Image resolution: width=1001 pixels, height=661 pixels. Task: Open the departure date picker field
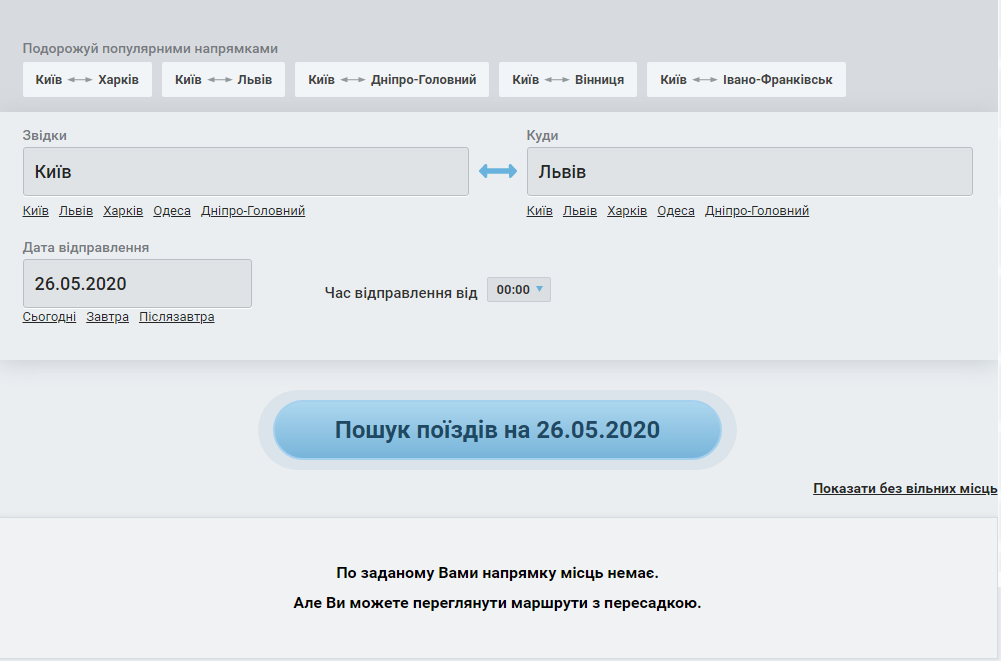click(137, 283)
